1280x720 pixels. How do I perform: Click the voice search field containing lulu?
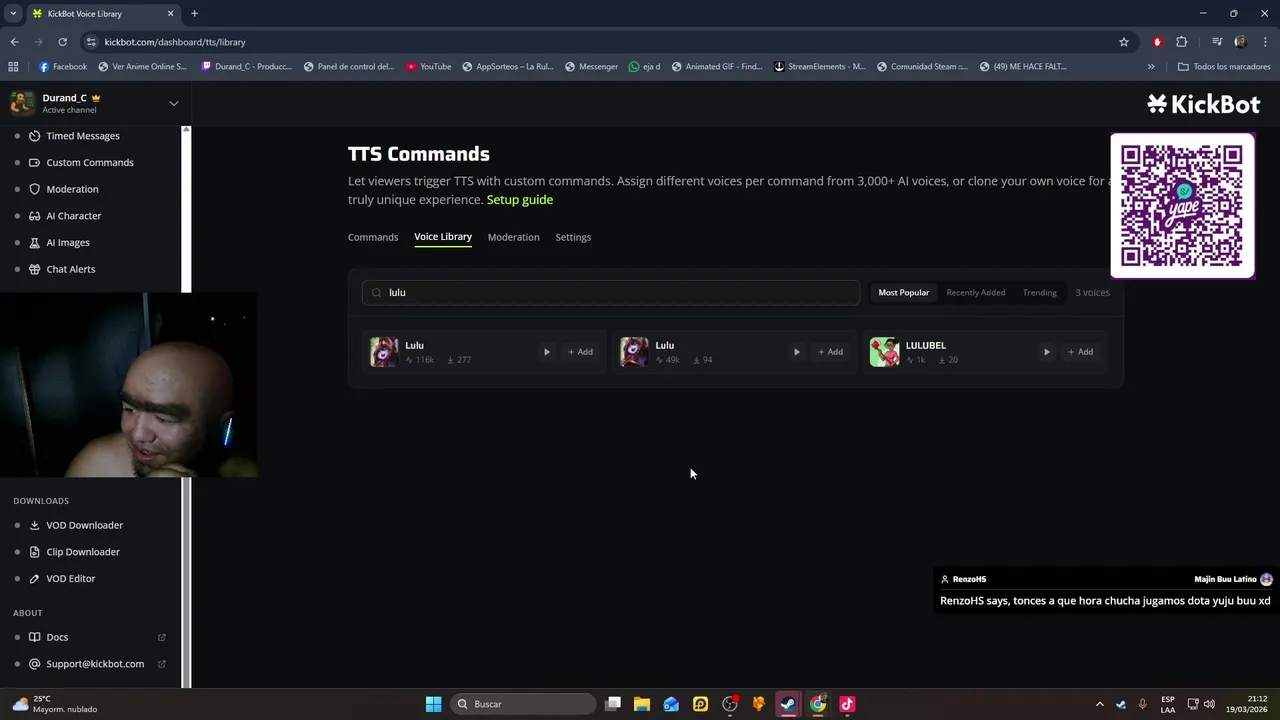coord(611,292)
